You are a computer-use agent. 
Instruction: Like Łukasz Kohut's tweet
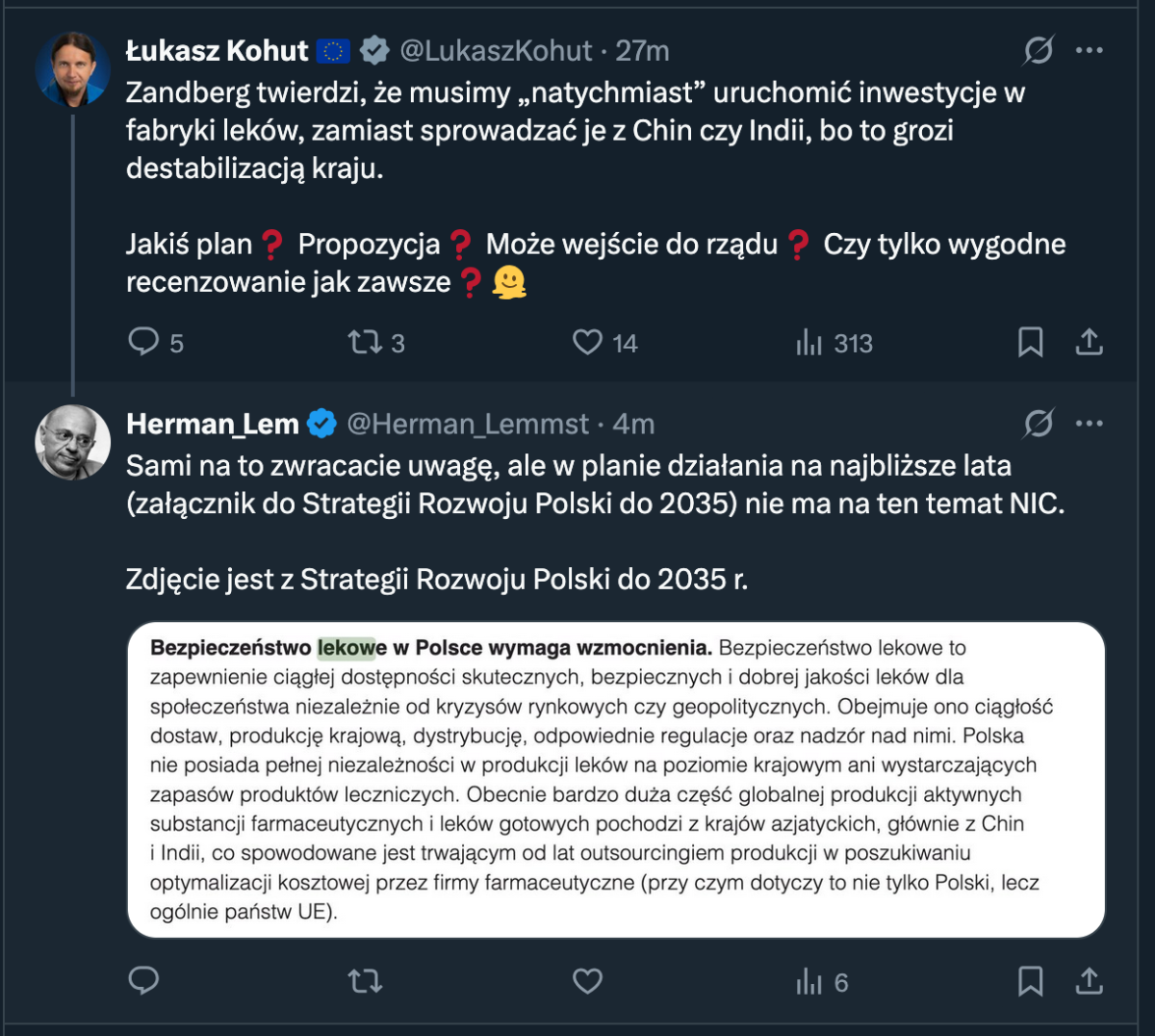click(588, 342)
